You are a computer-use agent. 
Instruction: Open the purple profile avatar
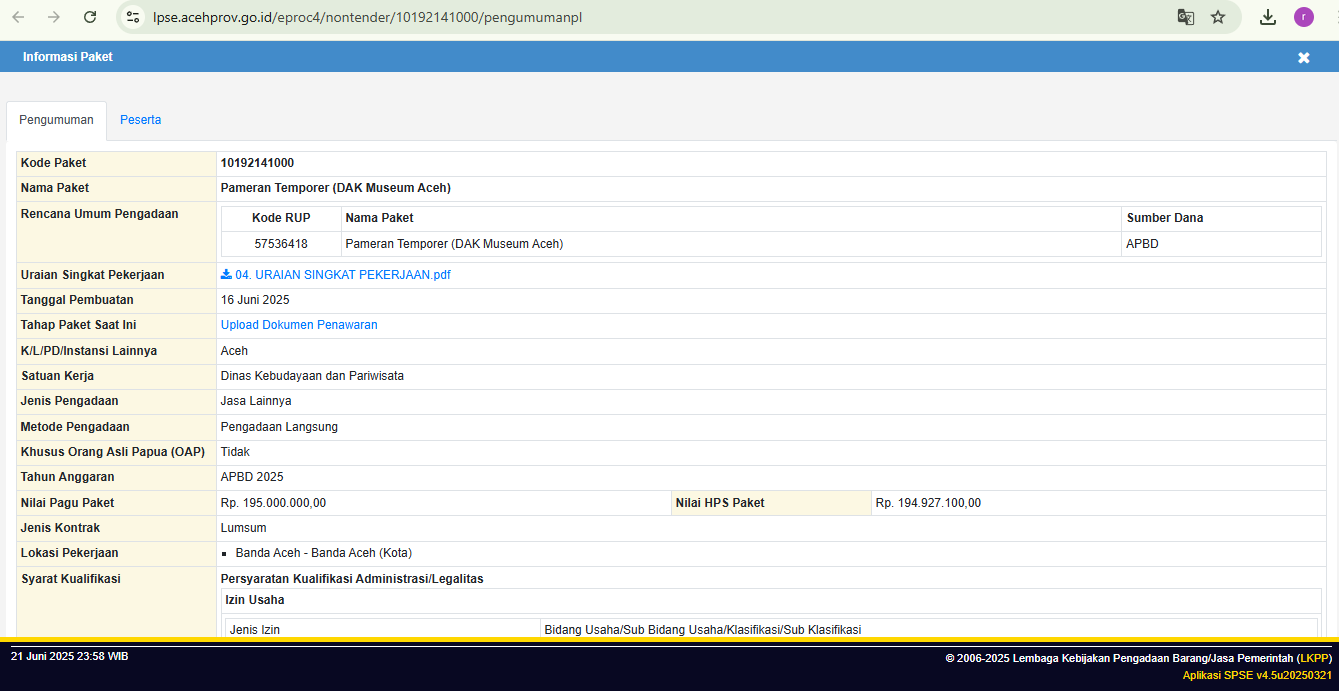click(1303, 17)
